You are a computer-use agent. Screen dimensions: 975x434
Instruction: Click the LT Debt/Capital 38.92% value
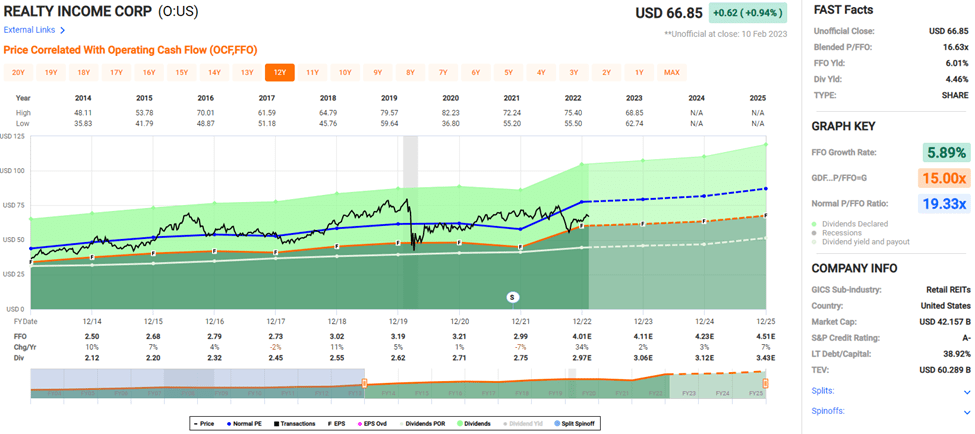pyautogui.click(x=957, y=354)
